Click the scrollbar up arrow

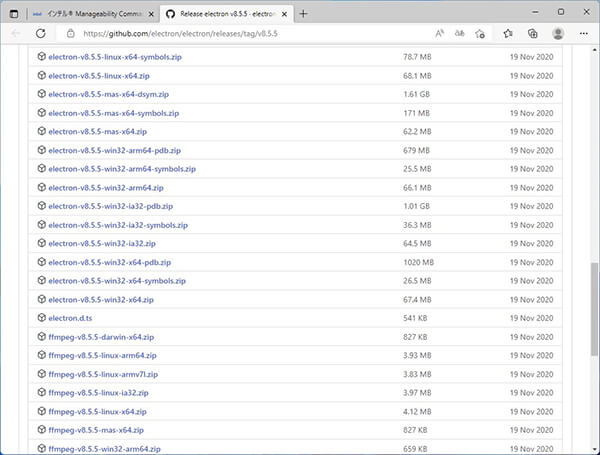click(594, 50)
